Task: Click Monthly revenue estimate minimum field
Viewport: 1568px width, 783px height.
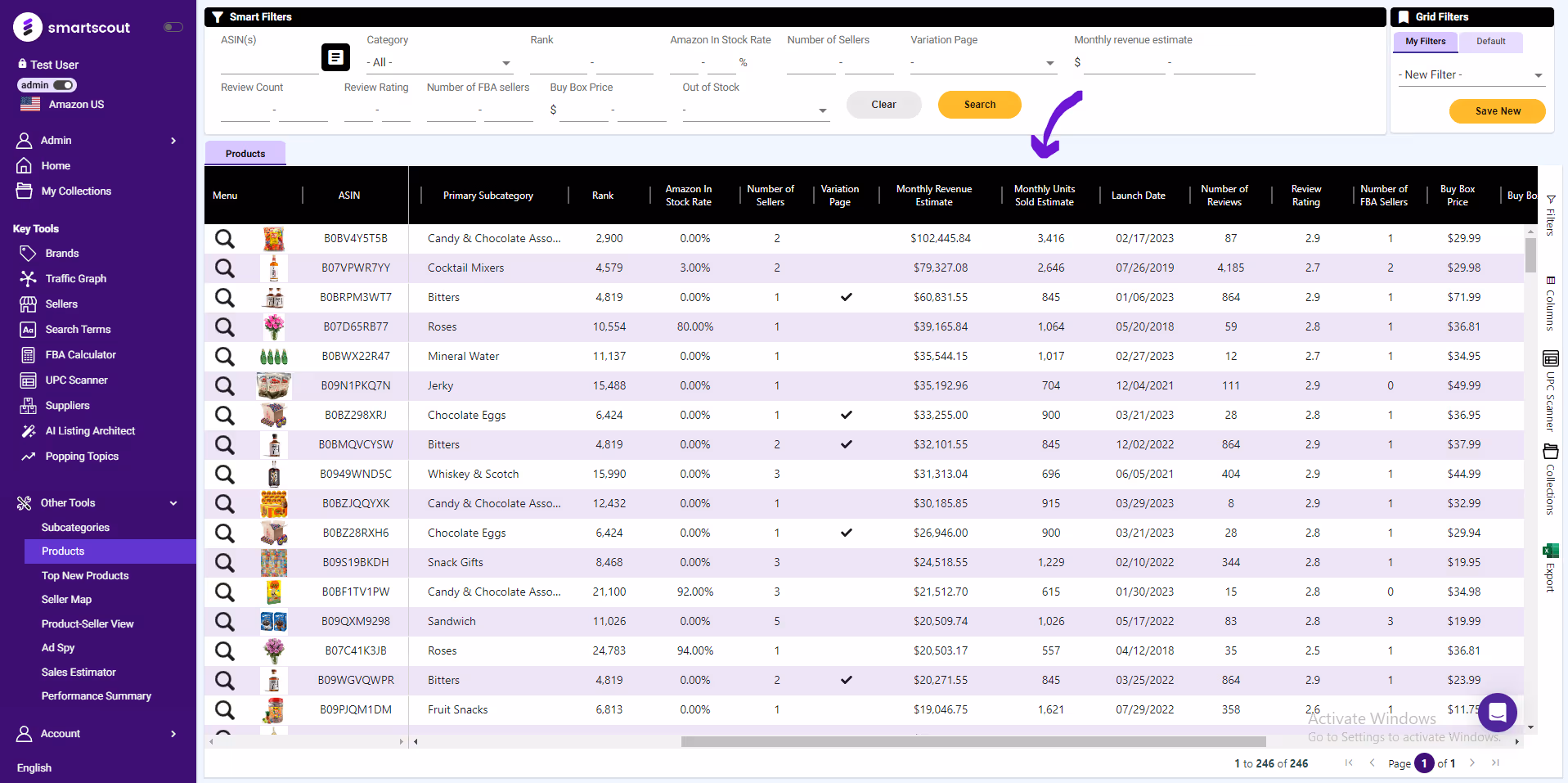Action: (x=1125, y=63)
